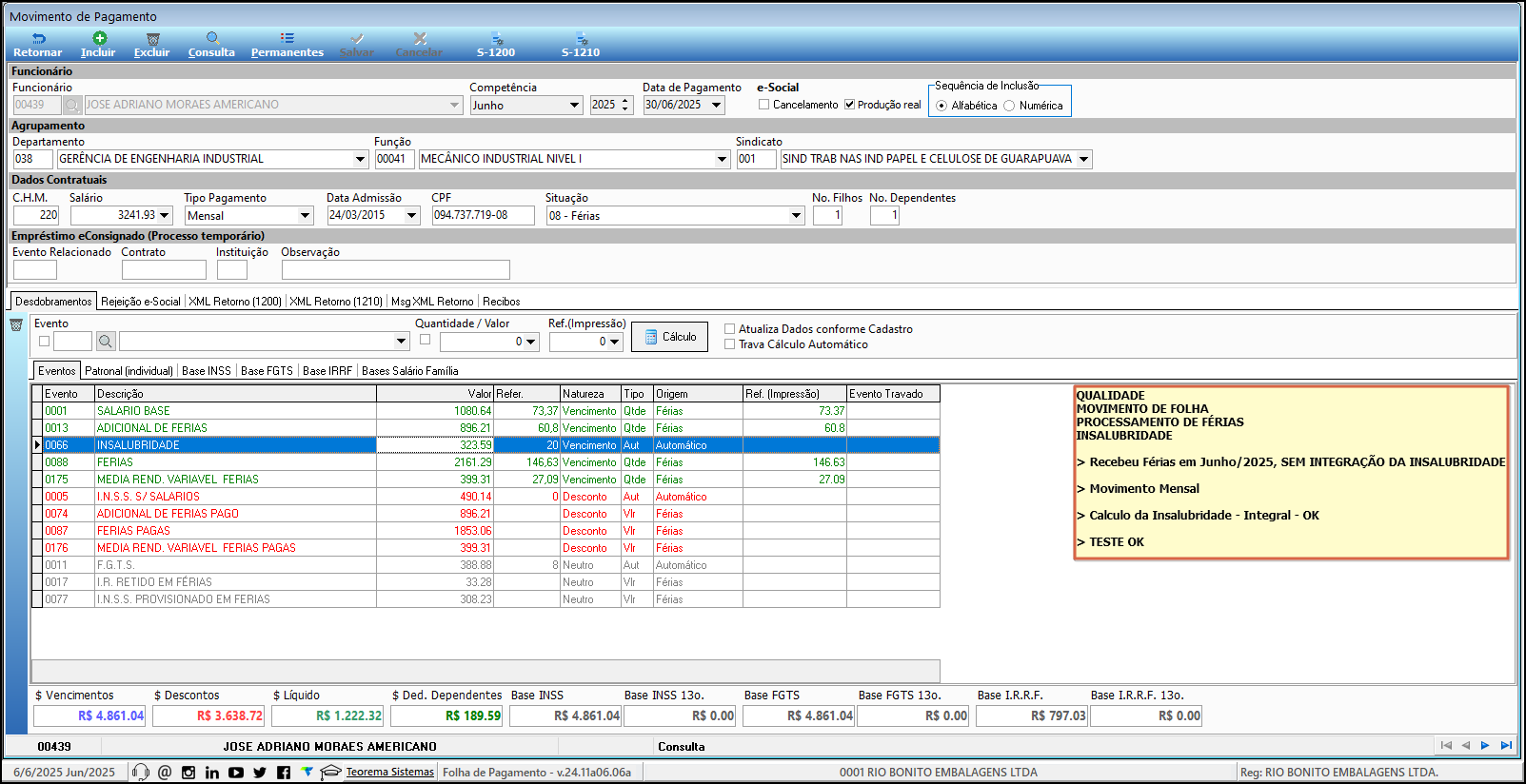1526x784 pixels.
Task: Go to next record navigation arrow
Action: [x=1485, y=745]
